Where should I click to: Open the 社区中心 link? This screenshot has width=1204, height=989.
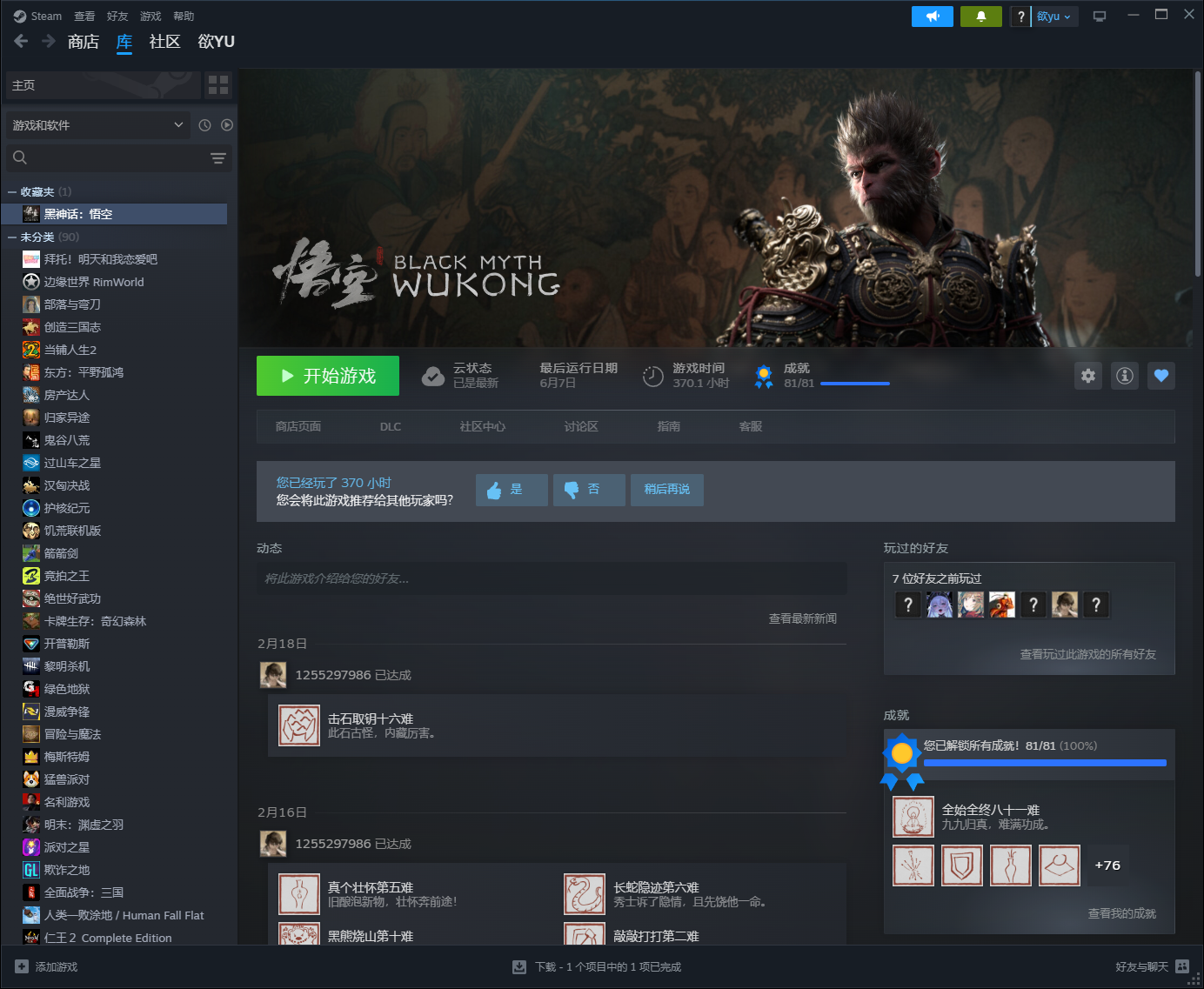click(483, 426)
